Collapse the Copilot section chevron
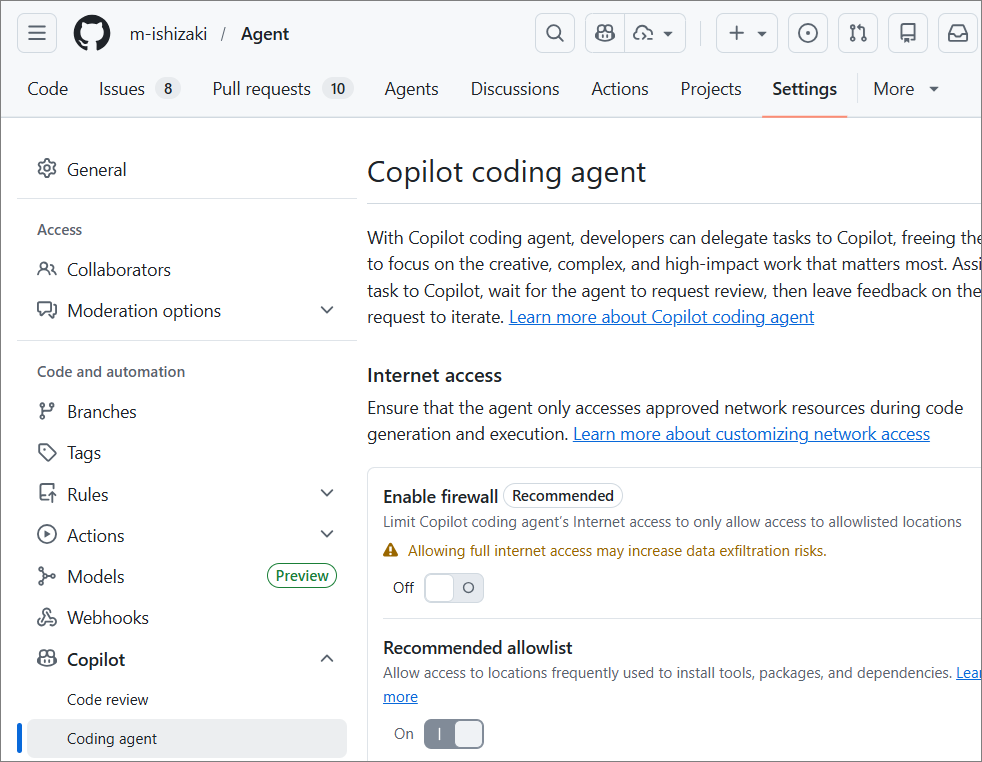 point(327,658)
